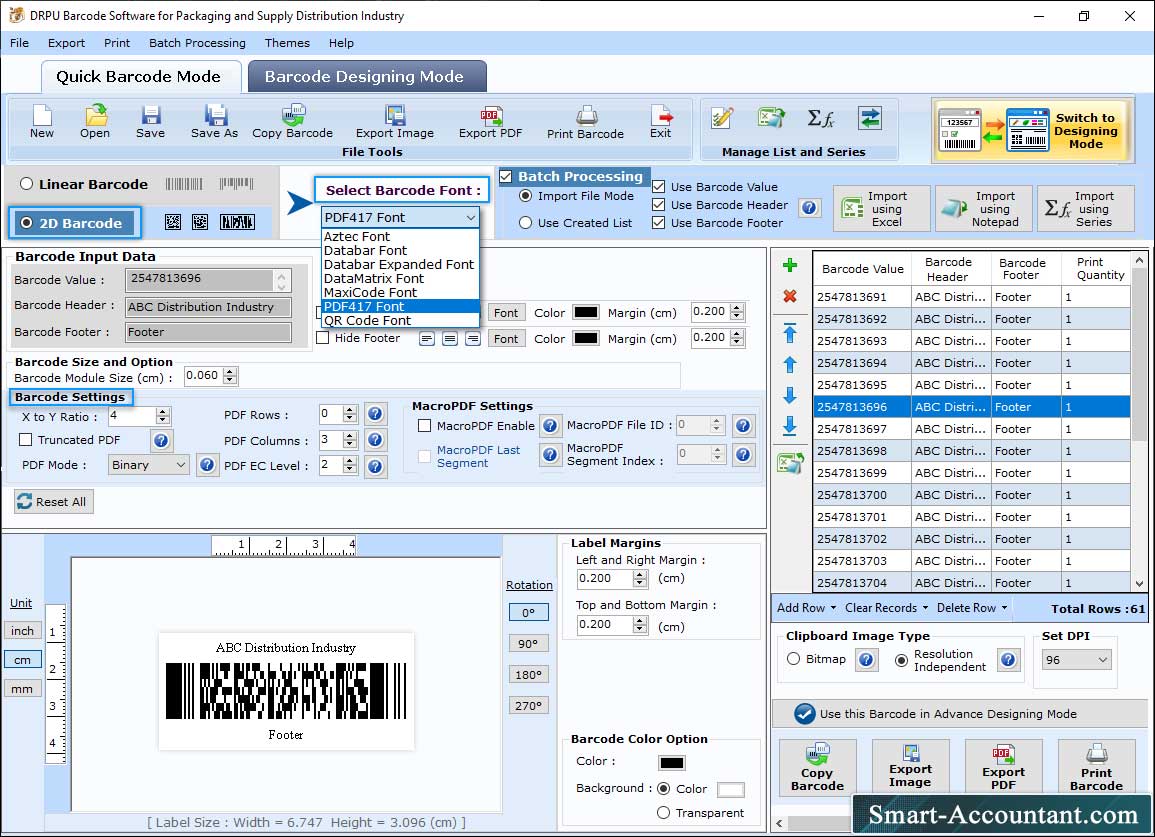The height and width of the screenshot is (837, 1155).
Task: Move row to top with the barred up arrow
Action: coord(790,333)
